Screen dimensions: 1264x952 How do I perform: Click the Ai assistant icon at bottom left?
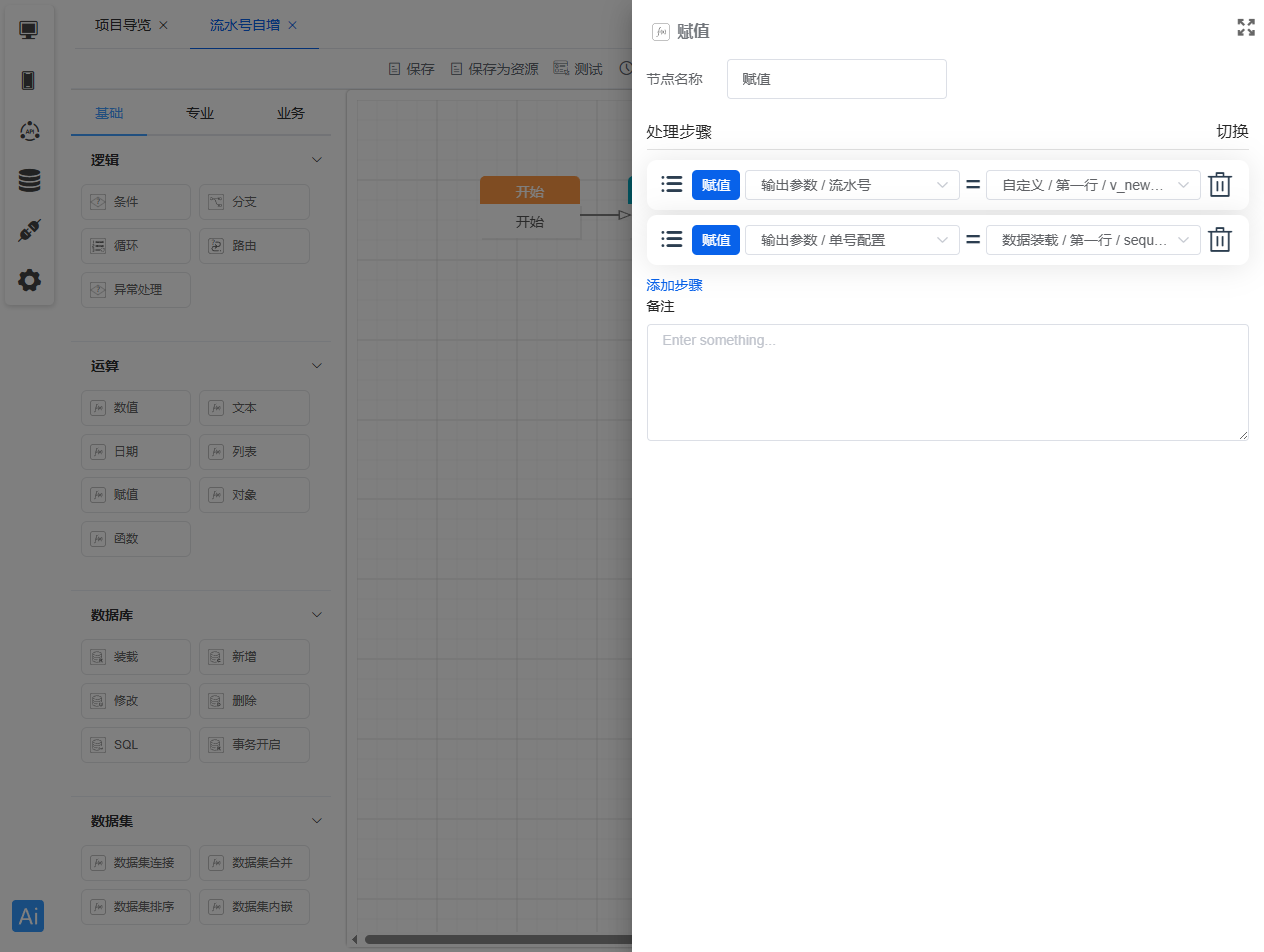click(x=27, y=915)
